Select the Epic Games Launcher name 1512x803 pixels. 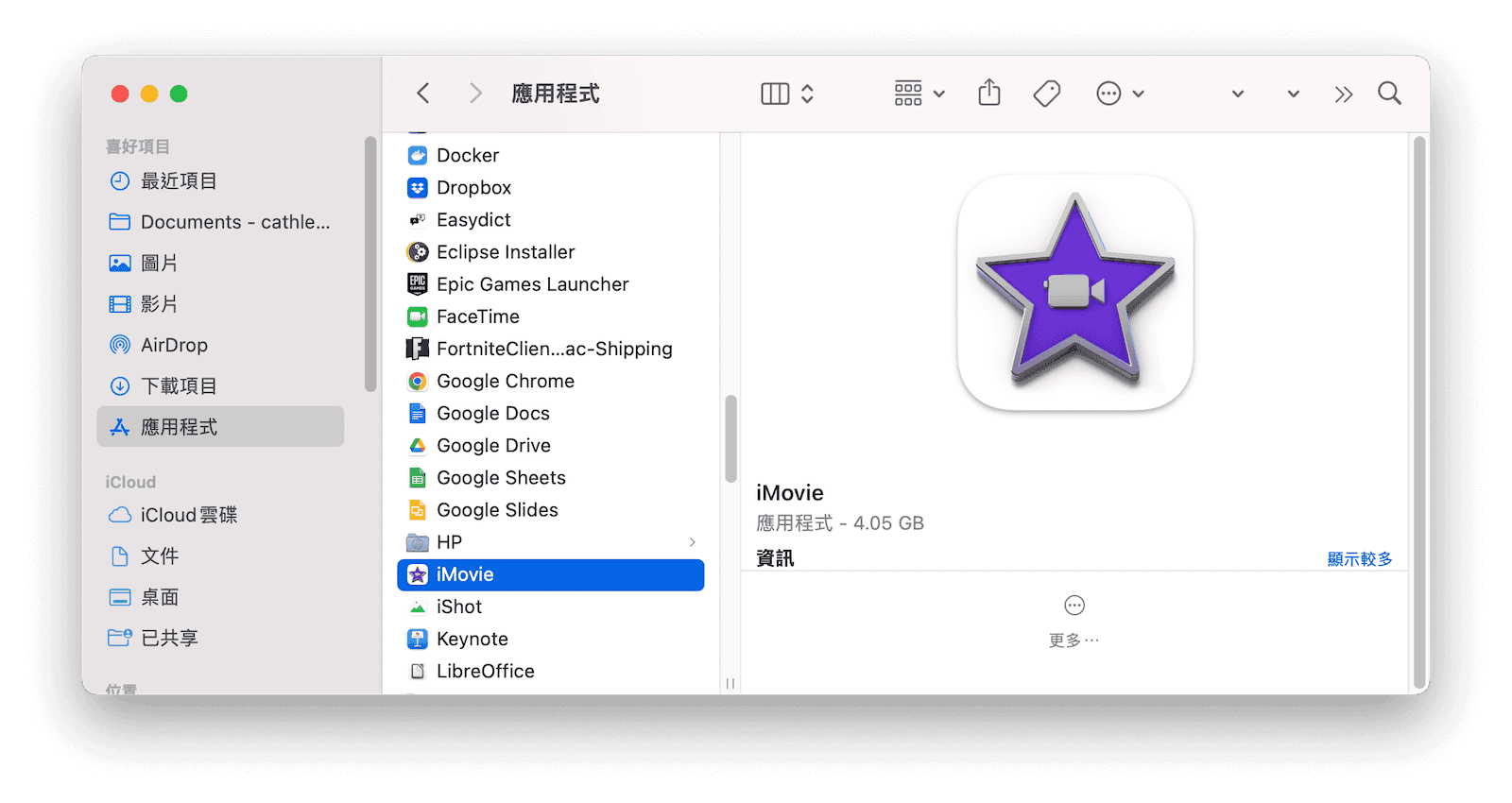532,284
